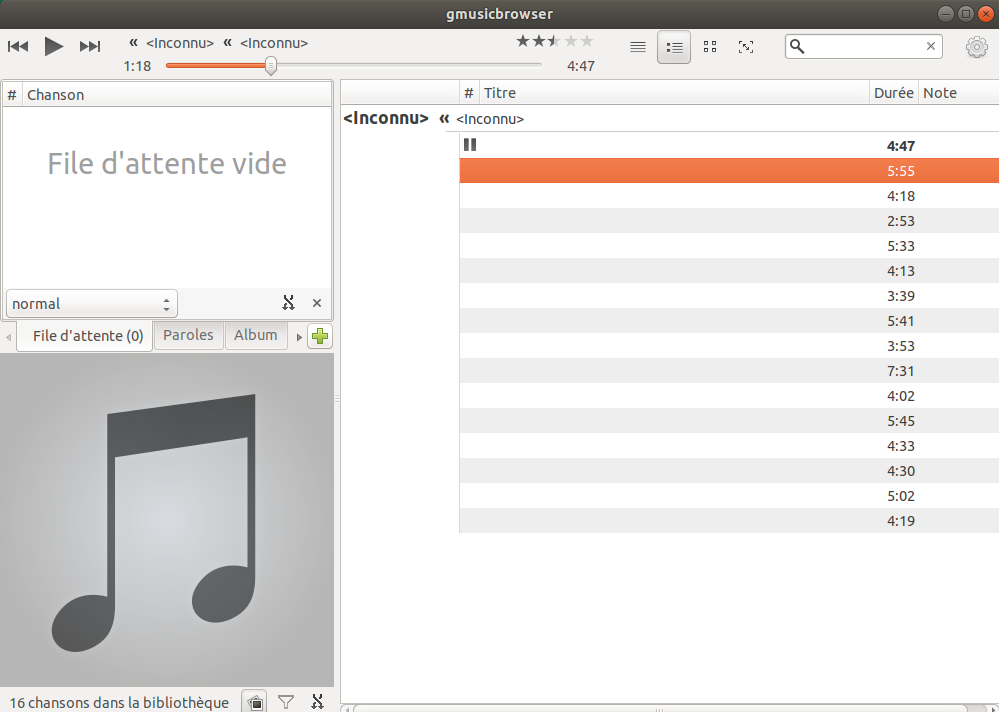The width and height of the screenshot is (999, 712).
Task: Select the song lasting 4:30
Action: (729, 471)
